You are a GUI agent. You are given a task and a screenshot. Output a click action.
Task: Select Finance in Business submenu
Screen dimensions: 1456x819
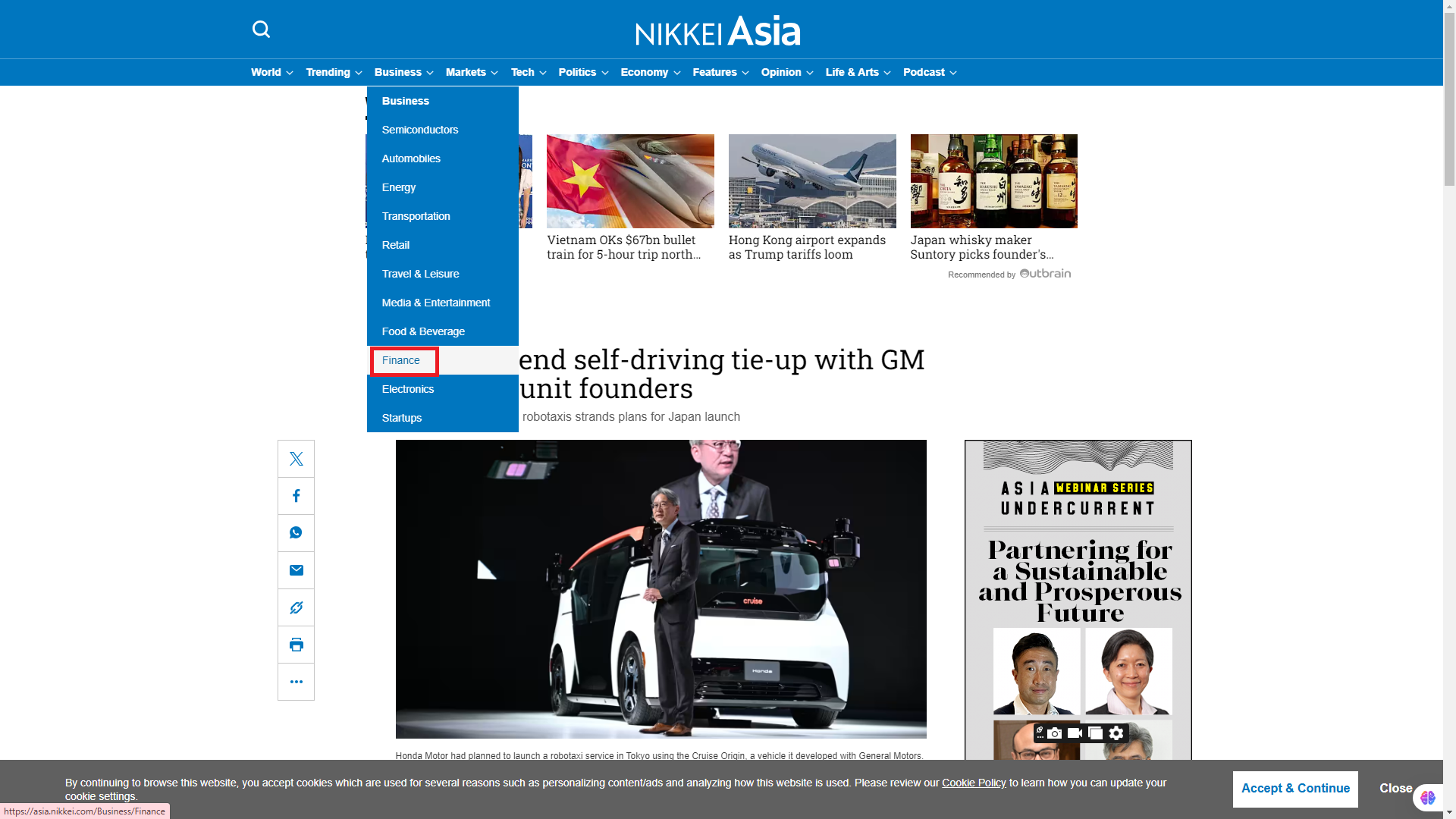pyautogui.click(x=401, y=360)
